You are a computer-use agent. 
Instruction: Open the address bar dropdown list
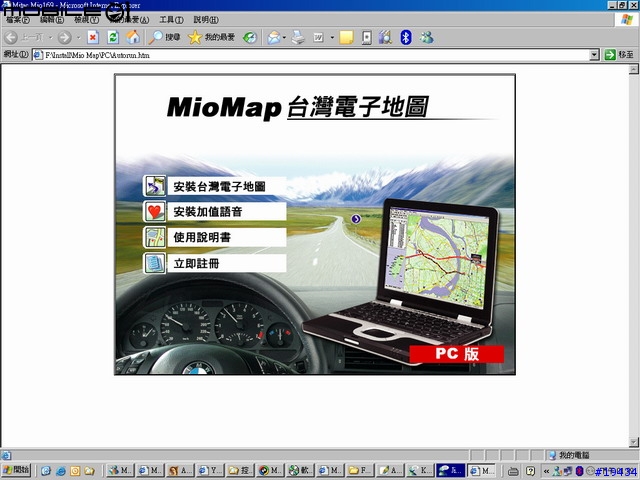click(x=595, y=55)
